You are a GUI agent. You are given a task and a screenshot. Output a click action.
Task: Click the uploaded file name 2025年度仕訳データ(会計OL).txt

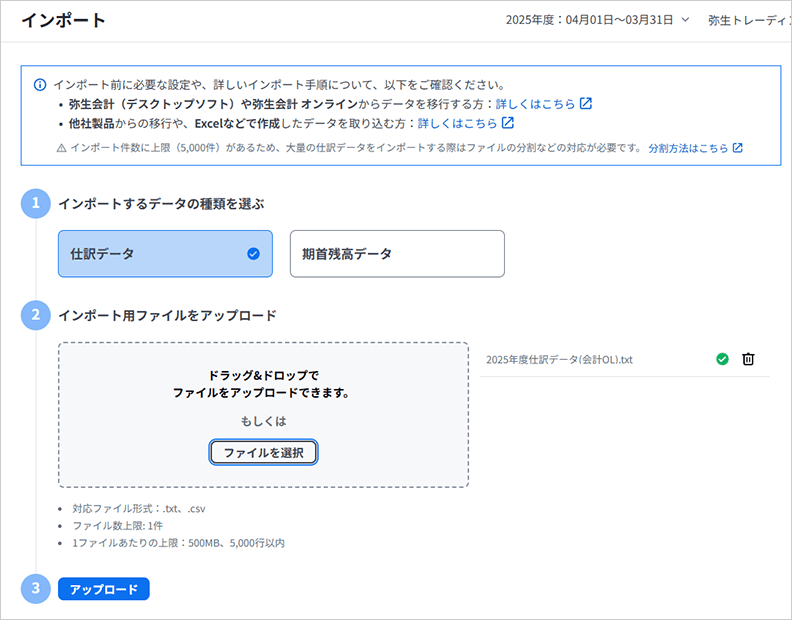[x=559, y=360]
